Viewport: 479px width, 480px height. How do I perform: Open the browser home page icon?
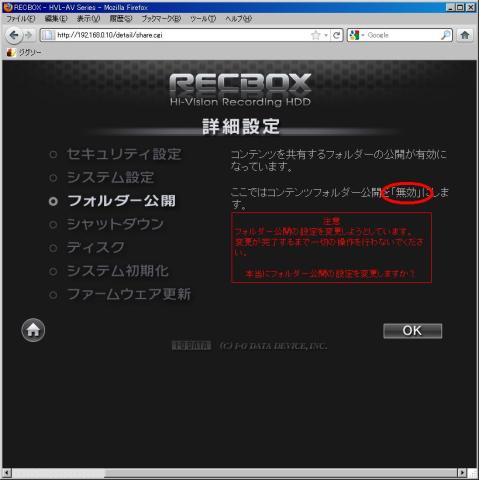tap(465, 35)
